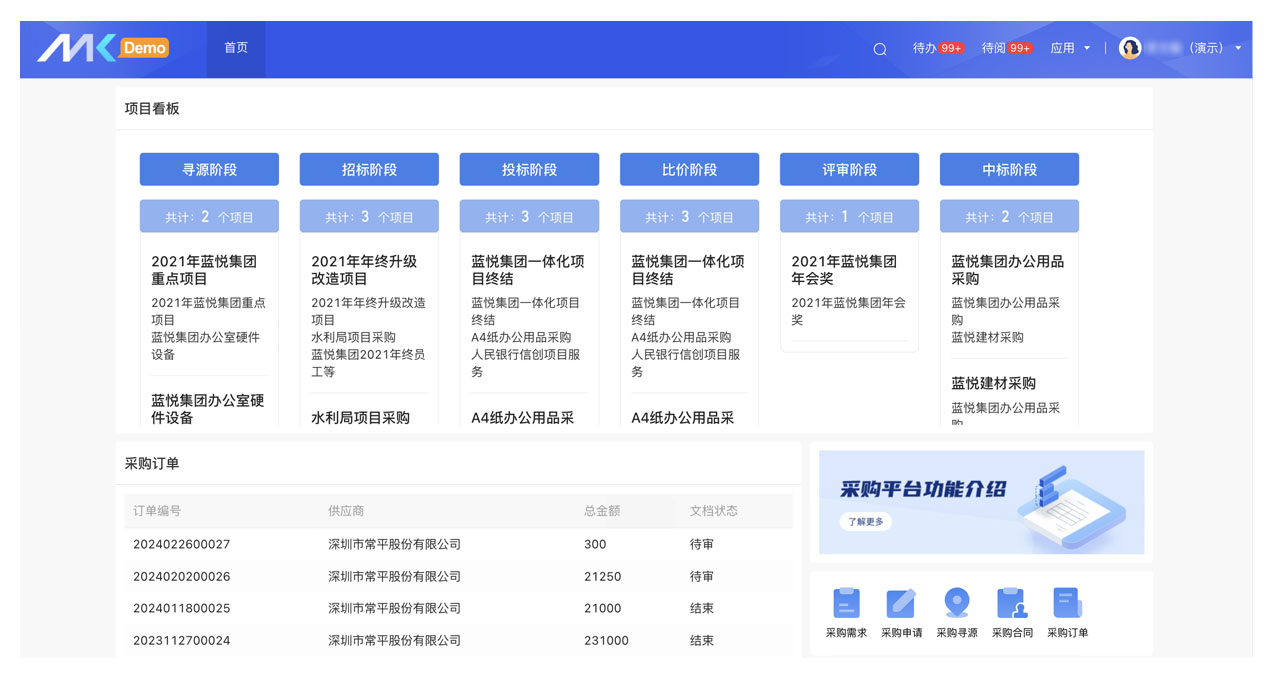This screenshot has height=676, width=1274.
Task: Open the 采购寻源 shortcut icon
Action: coord(956,604)
